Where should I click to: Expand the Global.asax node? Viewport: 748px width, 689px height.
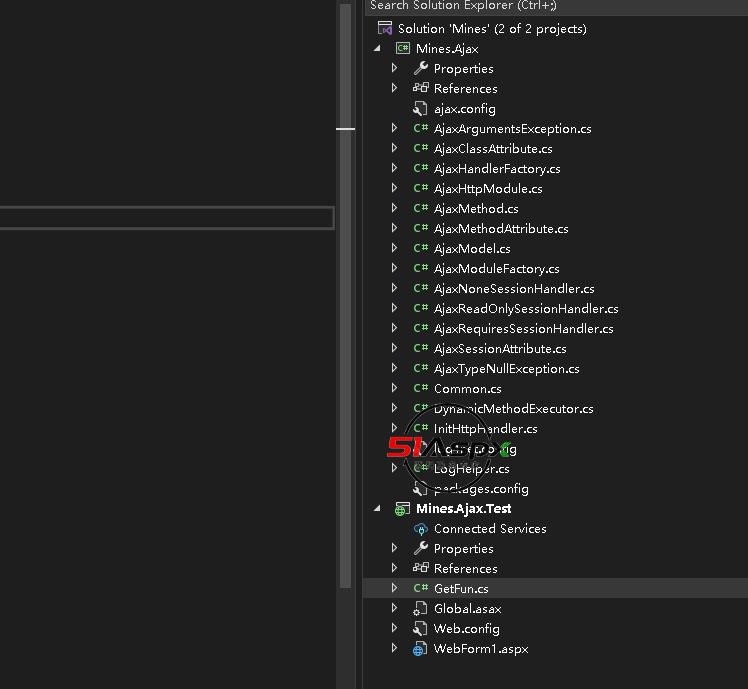pos(395,608)
